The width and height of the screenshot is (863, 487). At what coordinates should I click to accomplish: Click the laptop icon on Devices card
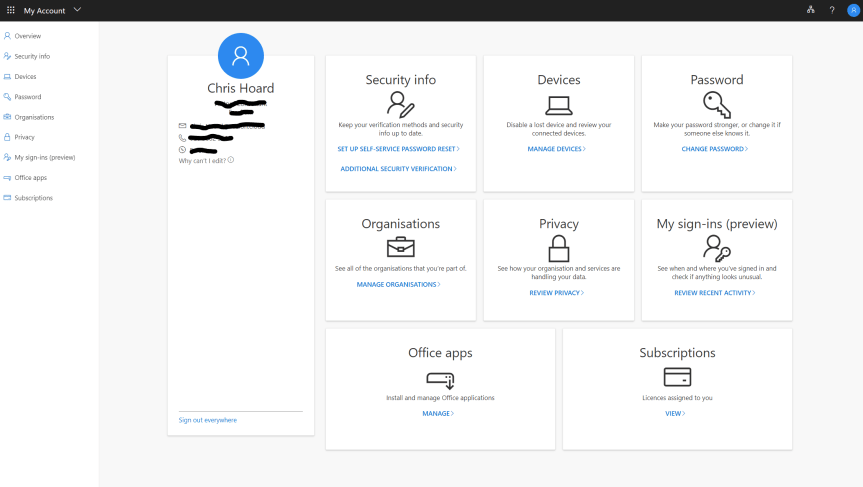[x=558, y=105]
